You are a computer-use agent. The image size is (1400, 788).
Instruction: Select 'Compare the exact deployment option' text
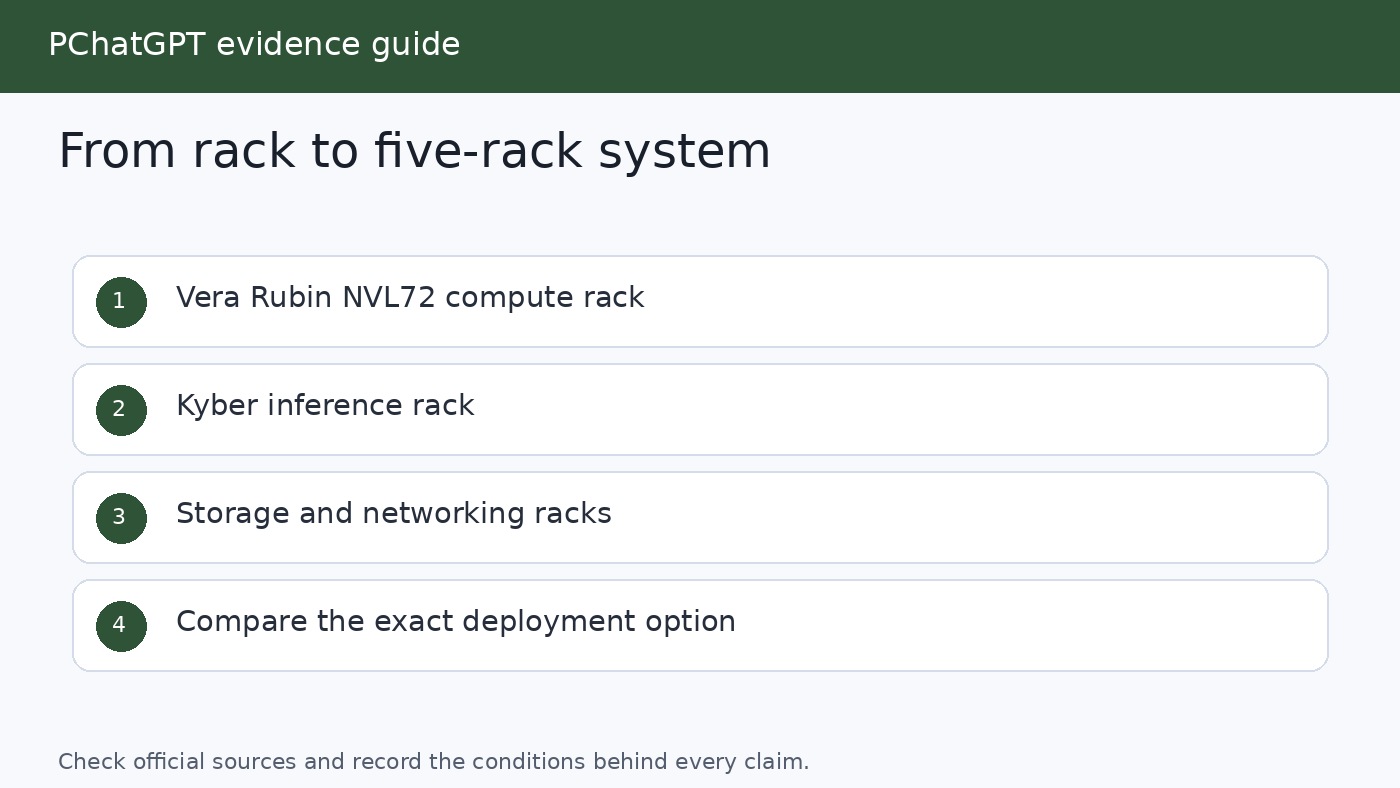click(456, 622)
